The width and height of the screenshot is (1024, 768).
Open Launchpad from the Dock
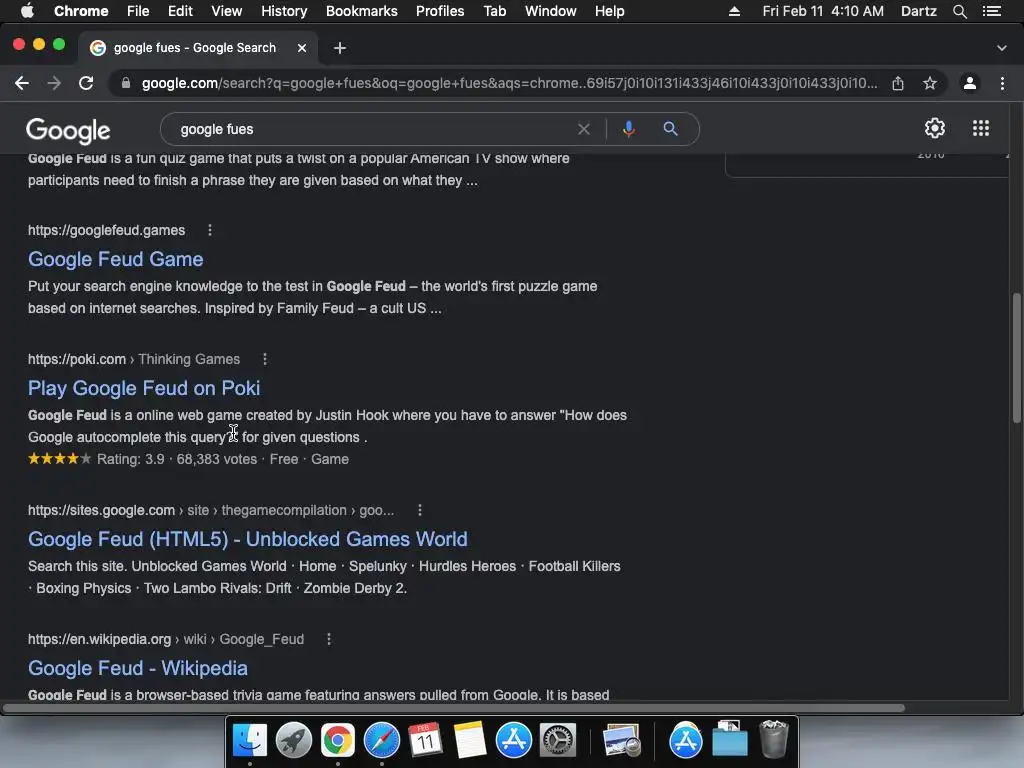(x=293, y=741)
